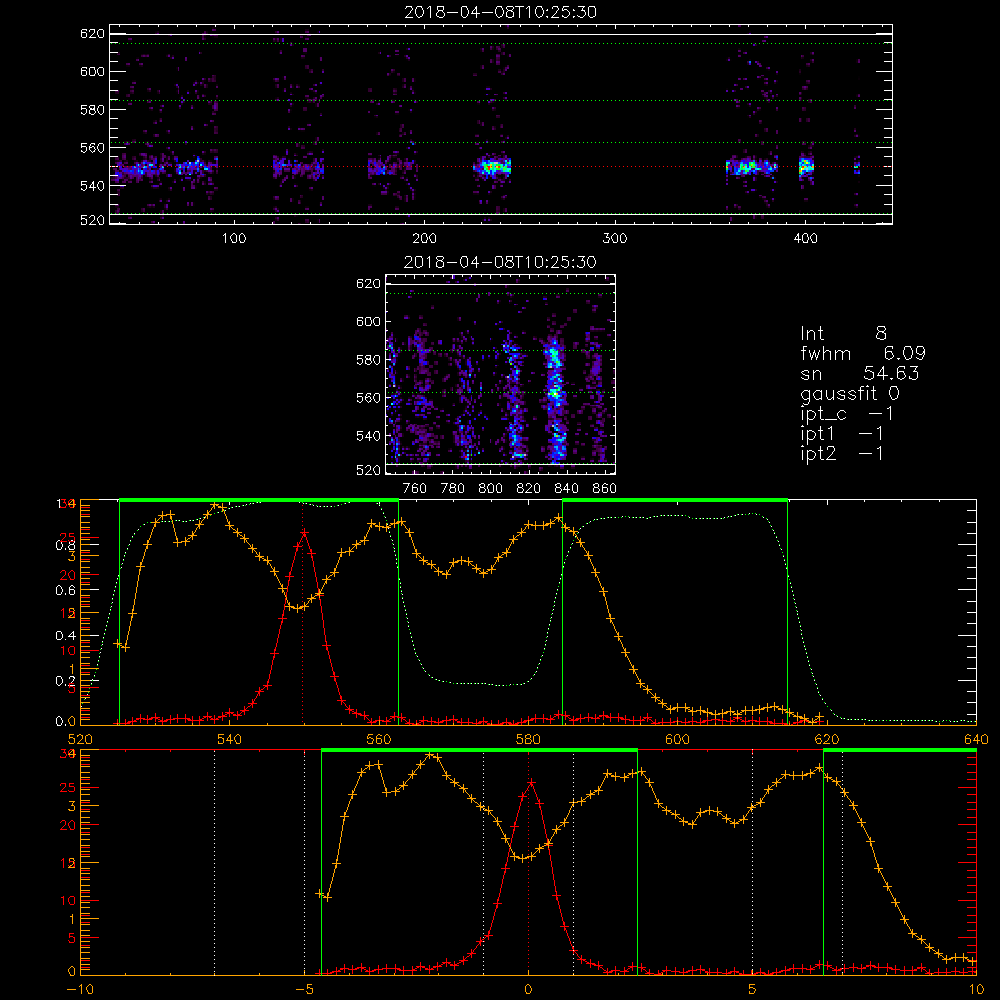Click the 0.8 y-axis label on profile plot

pos(65,545)
